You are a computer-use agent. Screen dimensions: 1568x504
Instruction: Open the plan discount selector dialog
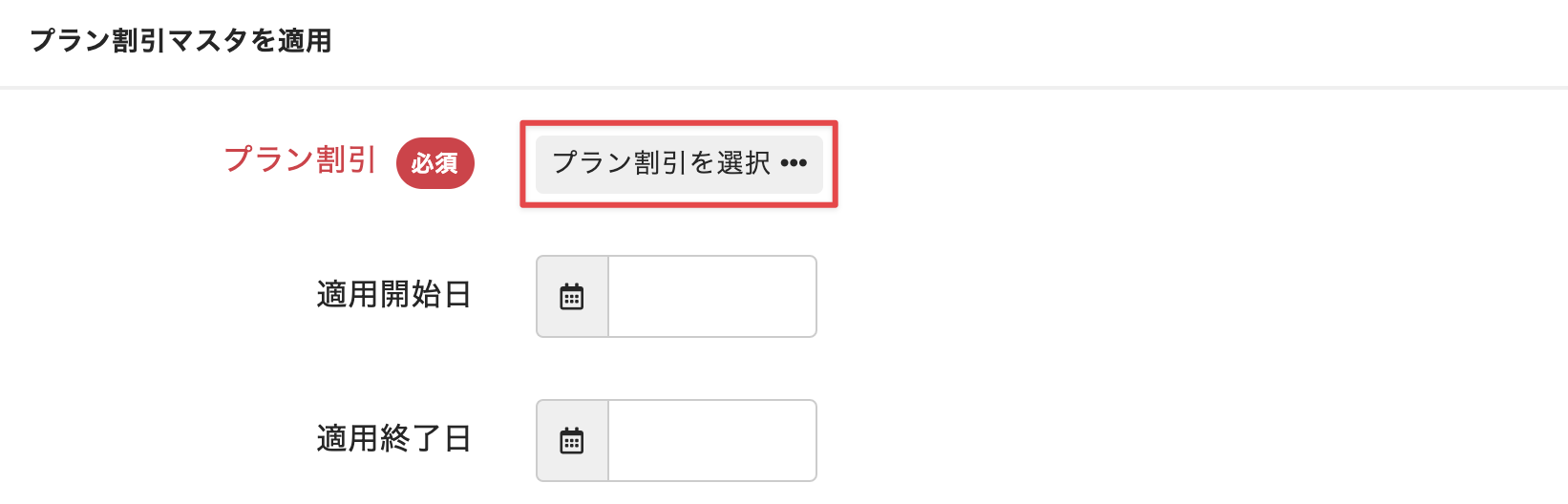click(x=678, y=163)
